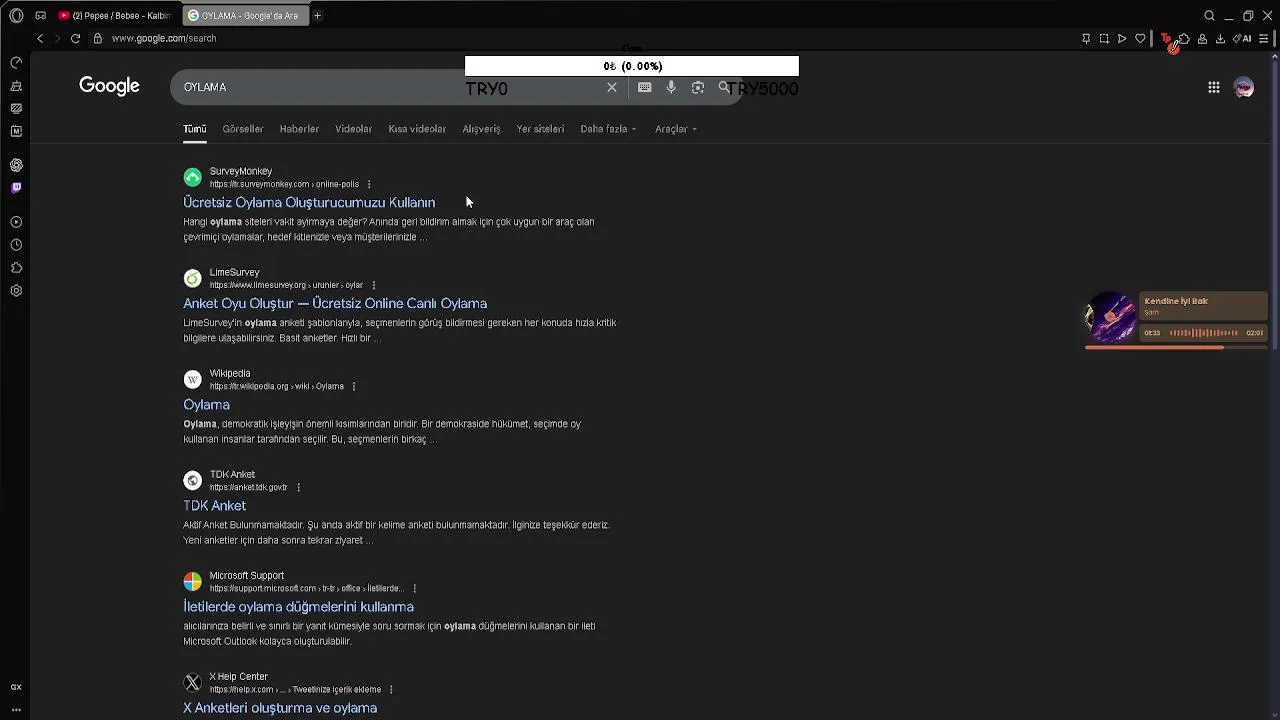The image size is (1280, 720).
Task: Open the Easy Setup sliders icon
Action: point(1264,39)
